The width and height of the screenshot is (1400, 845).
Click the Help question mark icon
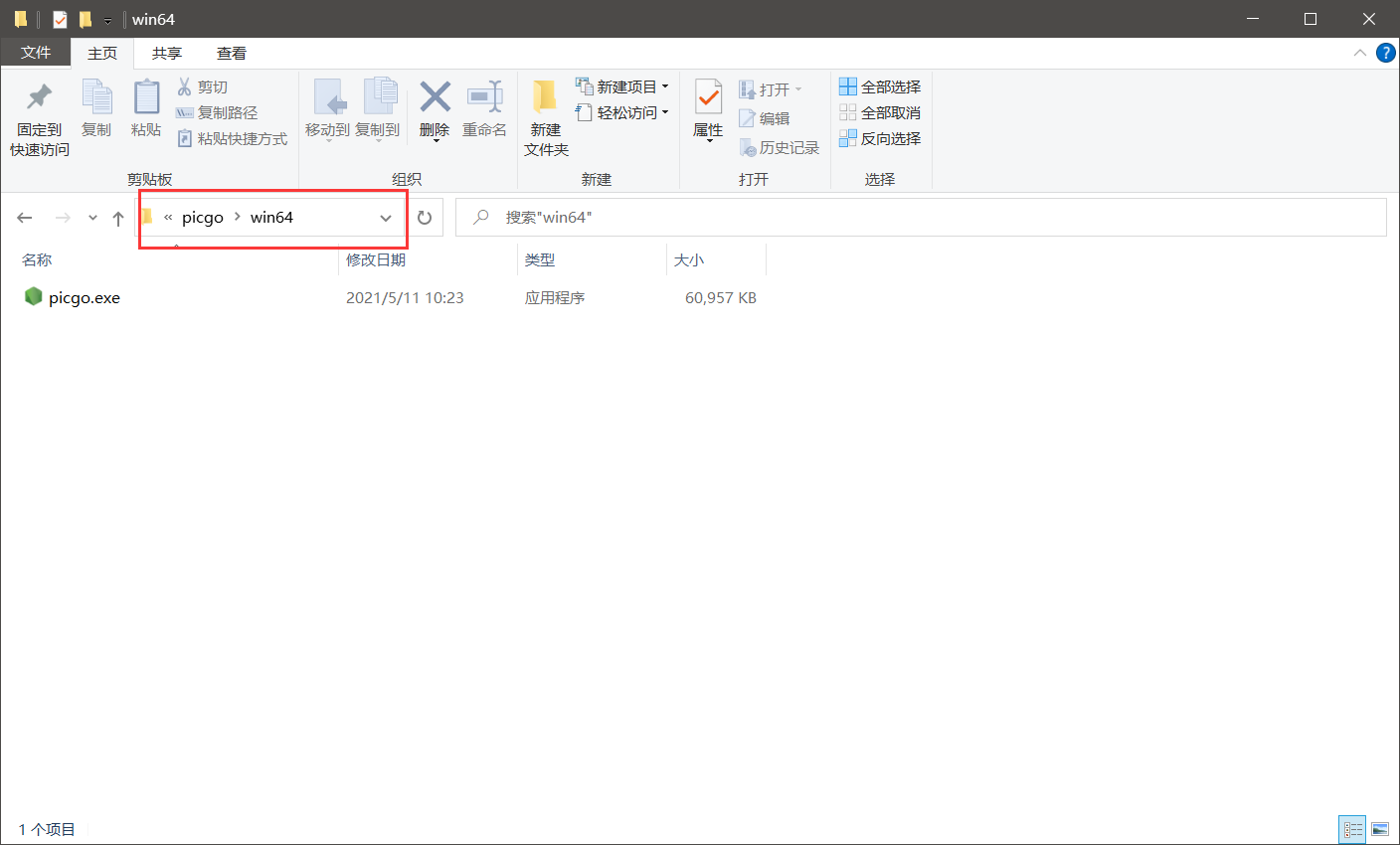[x=1385, y=53]
